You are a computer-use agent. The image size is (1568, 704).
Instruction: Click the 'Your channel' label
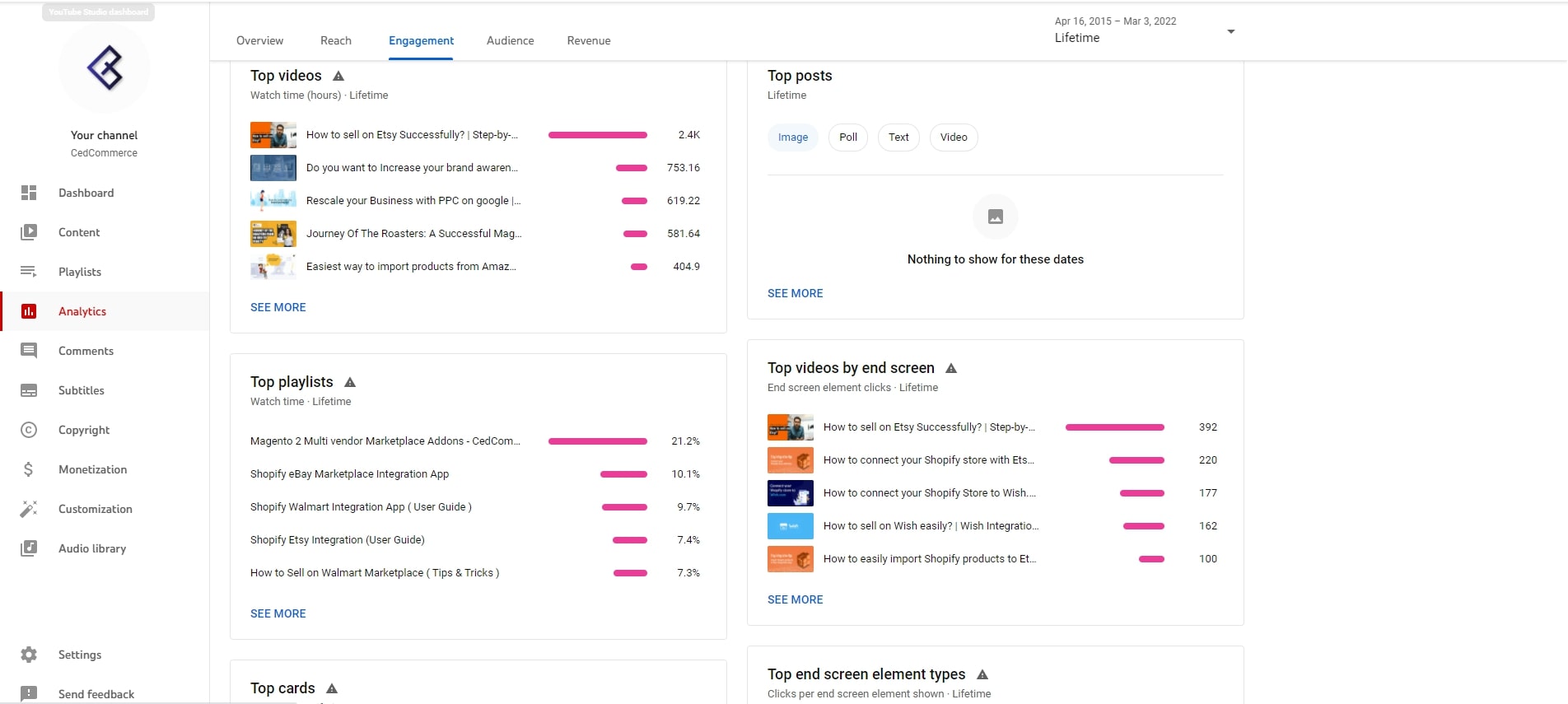[x=105, y=135]
